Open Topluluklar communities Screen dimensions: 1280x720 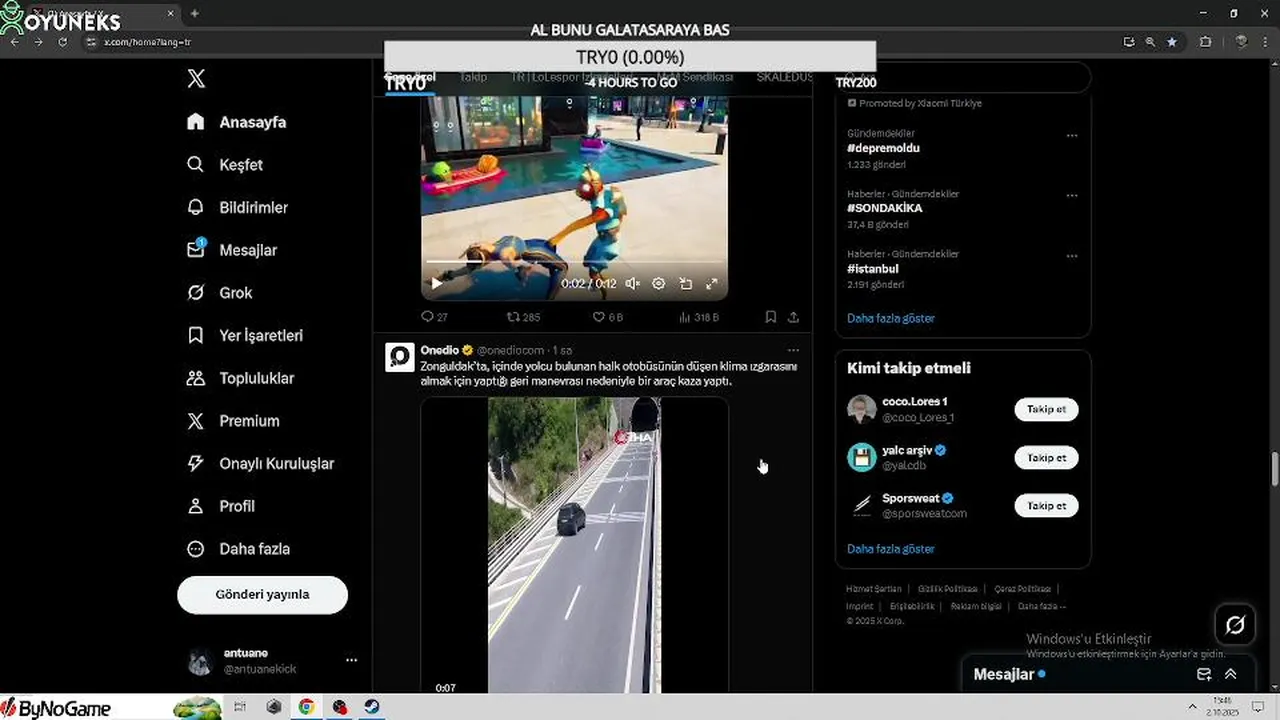tap(240, 378)
